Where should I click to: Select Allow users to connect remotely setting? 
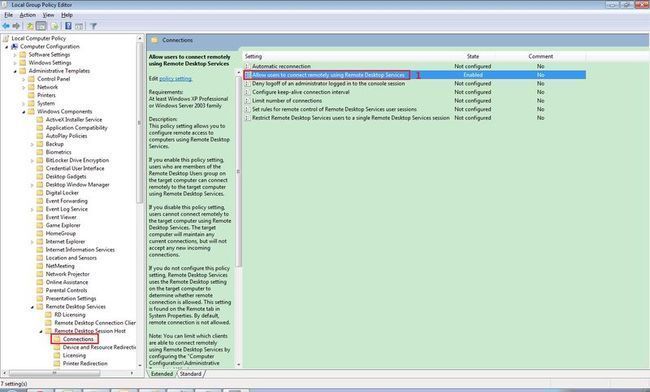(328, 75)
